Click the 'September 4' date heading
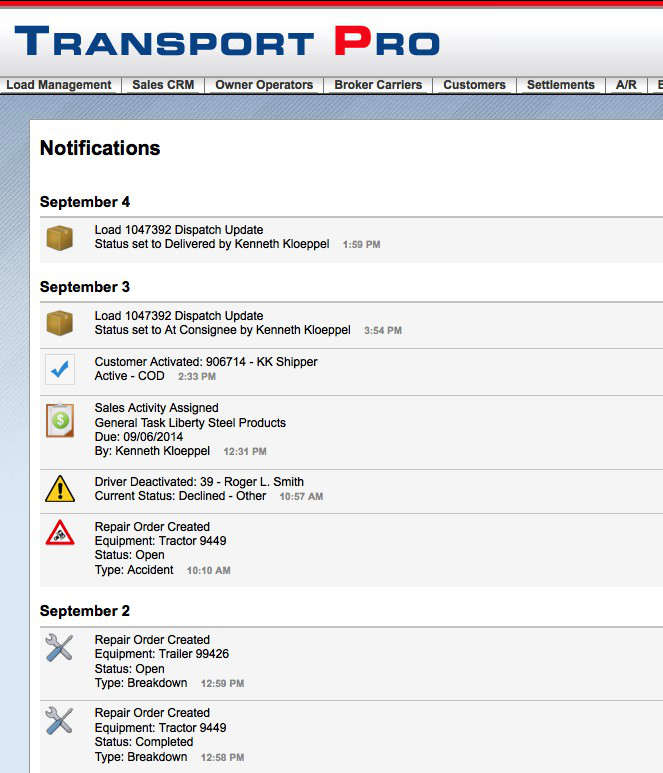This screenshot has height=773, width=663. (85, 202)
